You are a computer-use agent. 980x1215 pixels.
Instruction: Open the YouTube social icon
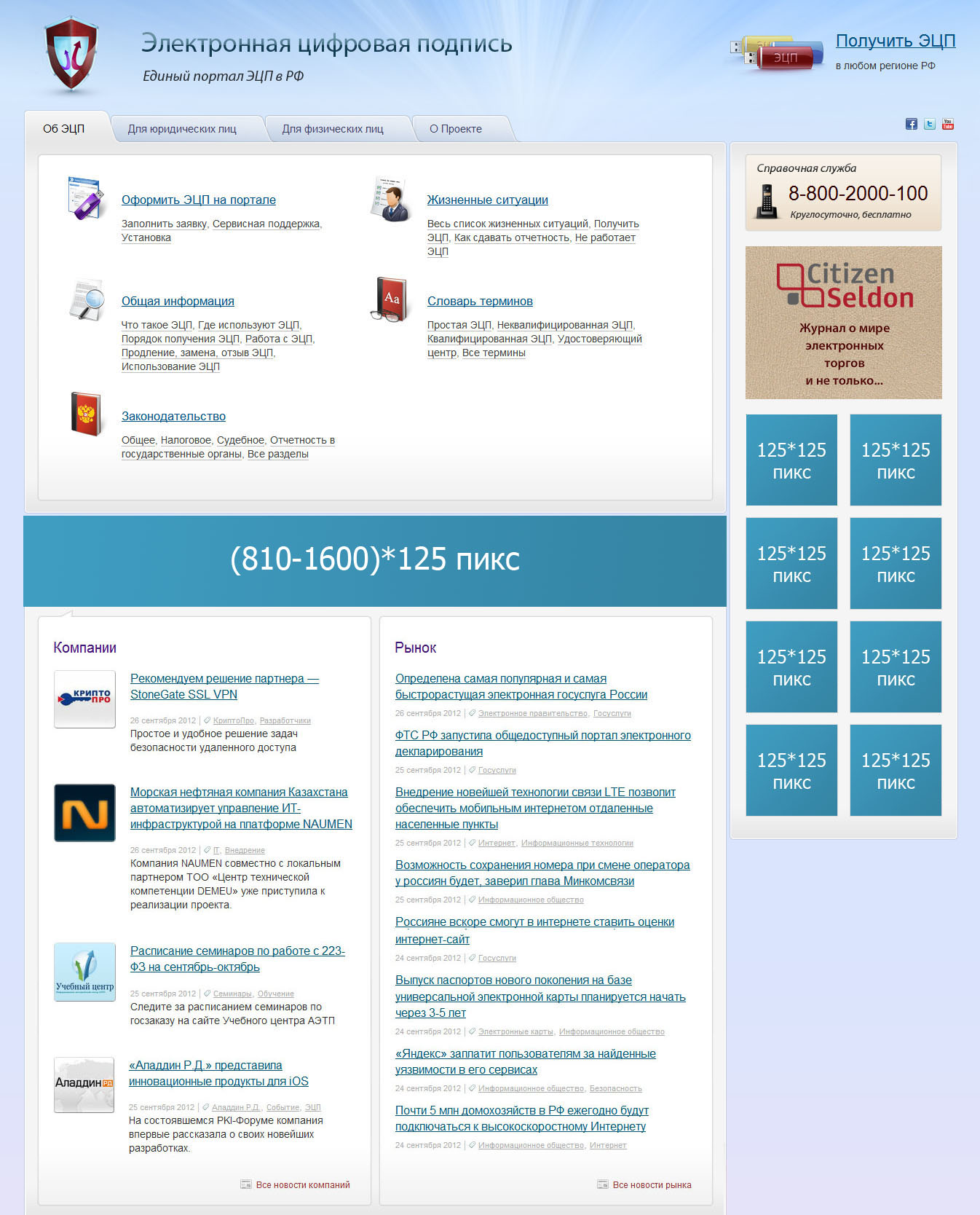coord(947,124)
